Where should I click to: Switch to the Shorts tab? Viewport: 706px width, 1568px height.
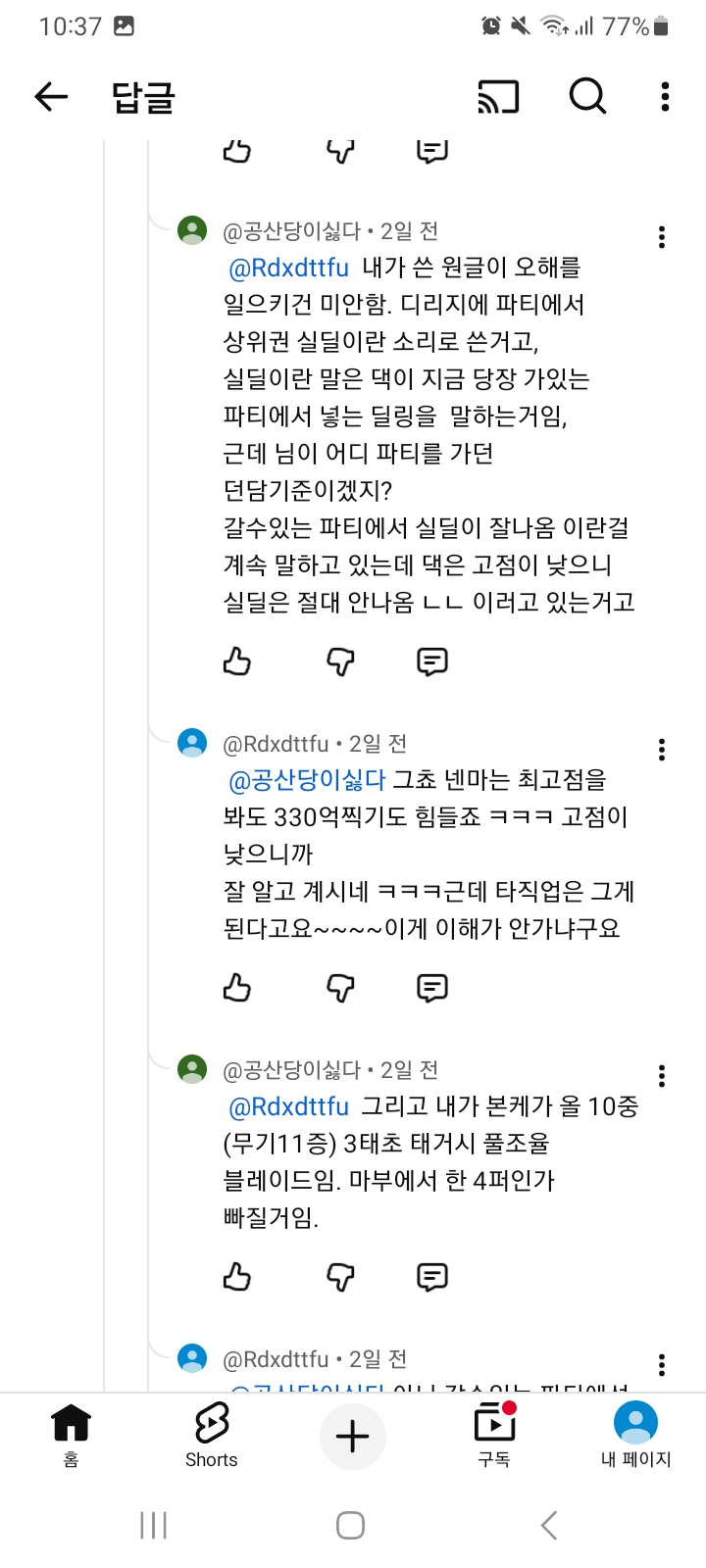tap(212, 1435)
